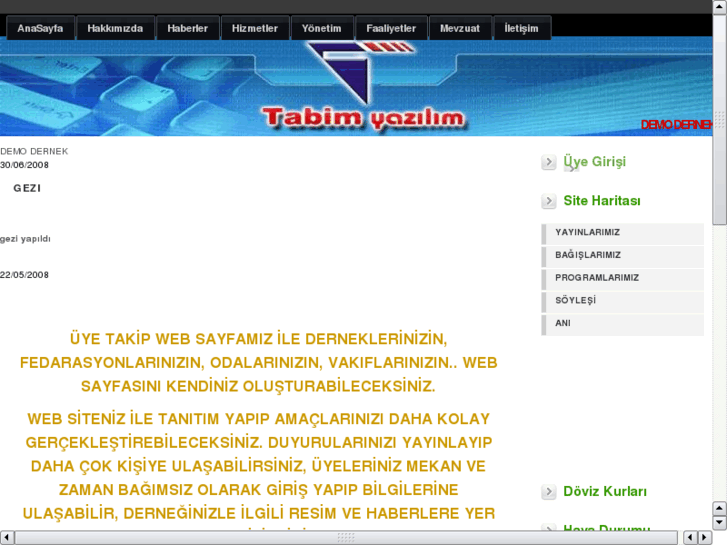Select Hizmetler in the top menu
Image resolution: width=727 pixels, height=545 pixels.
255,28
